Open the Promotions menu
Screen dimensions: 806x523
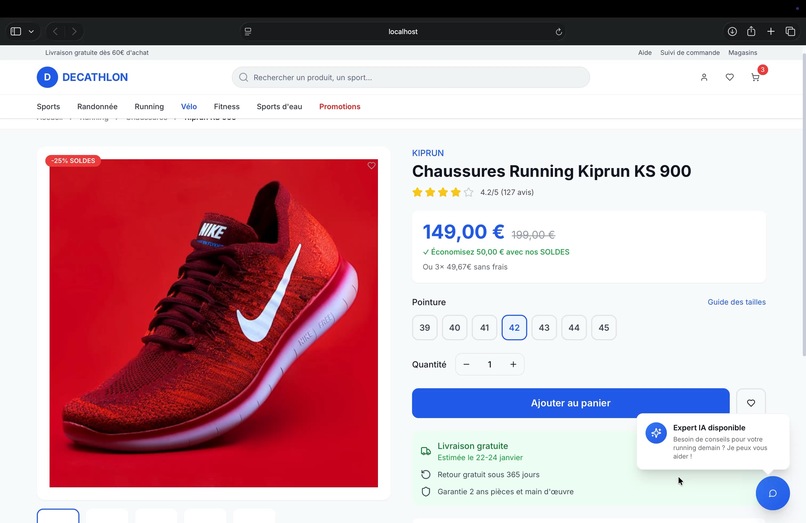pos(340,106)
